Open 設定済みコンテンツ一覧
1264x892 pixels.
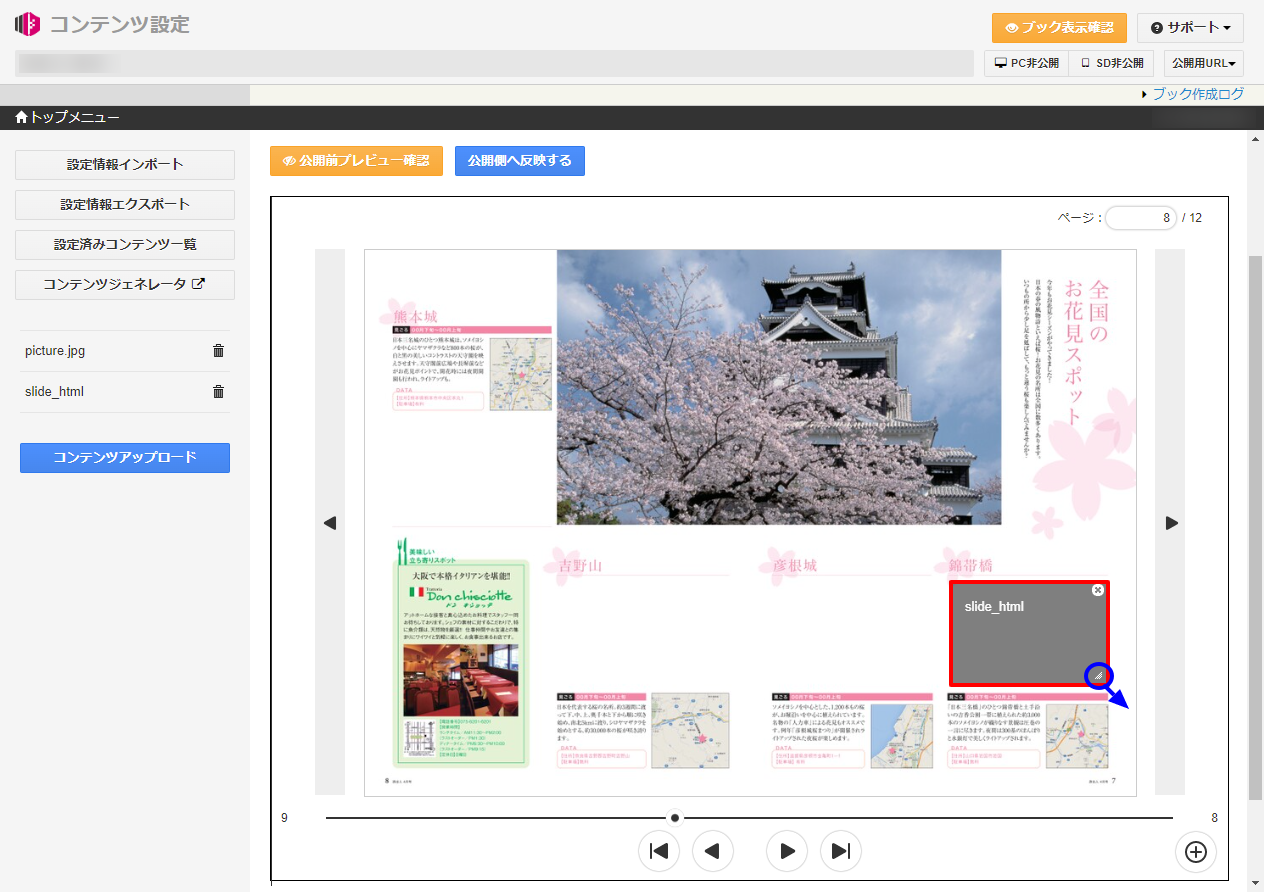click(125, 244)
